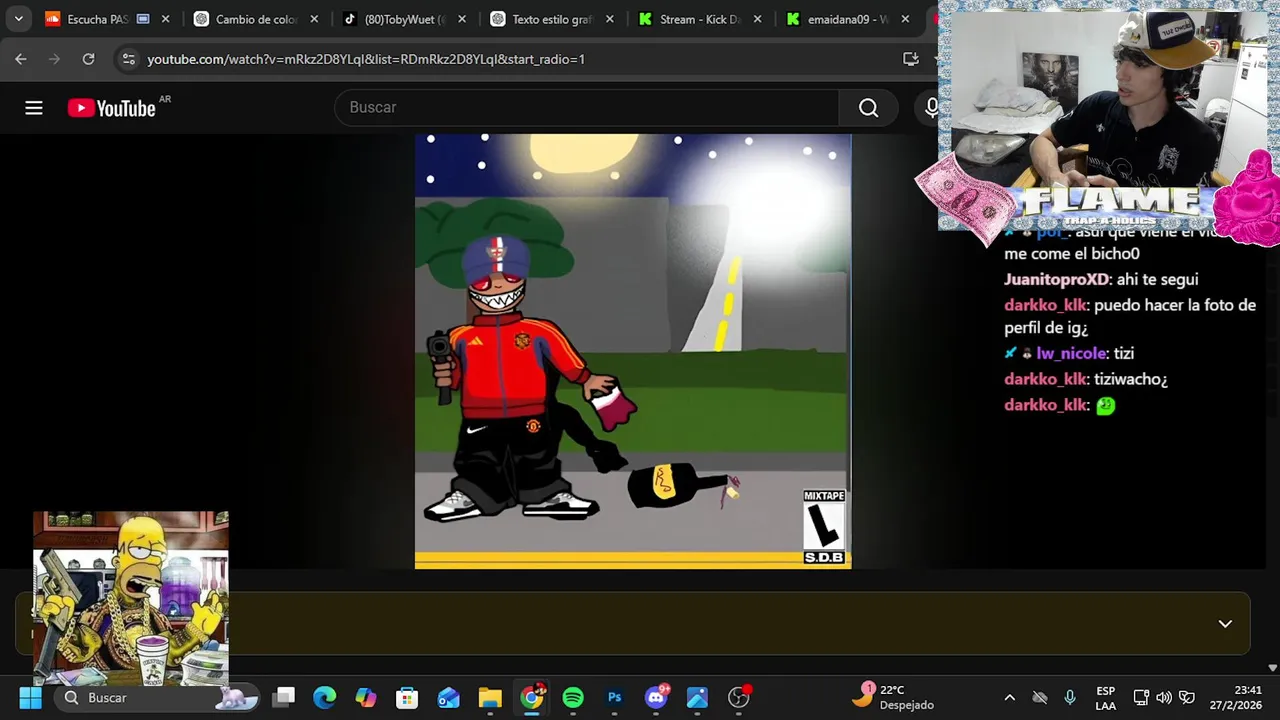
Task: Open the Windows Start menu
Action: (30, 697)
